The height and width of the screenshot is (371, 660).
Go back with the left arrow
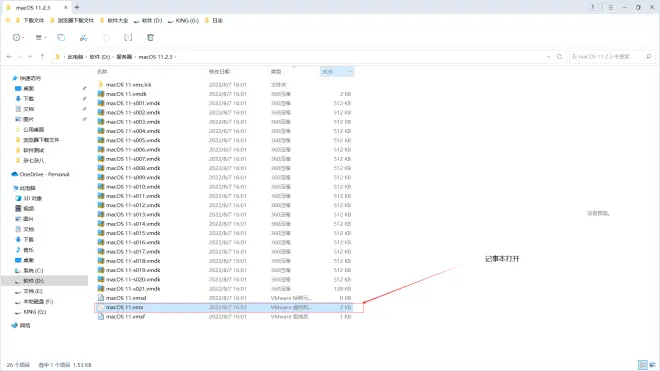coord(9,56)
